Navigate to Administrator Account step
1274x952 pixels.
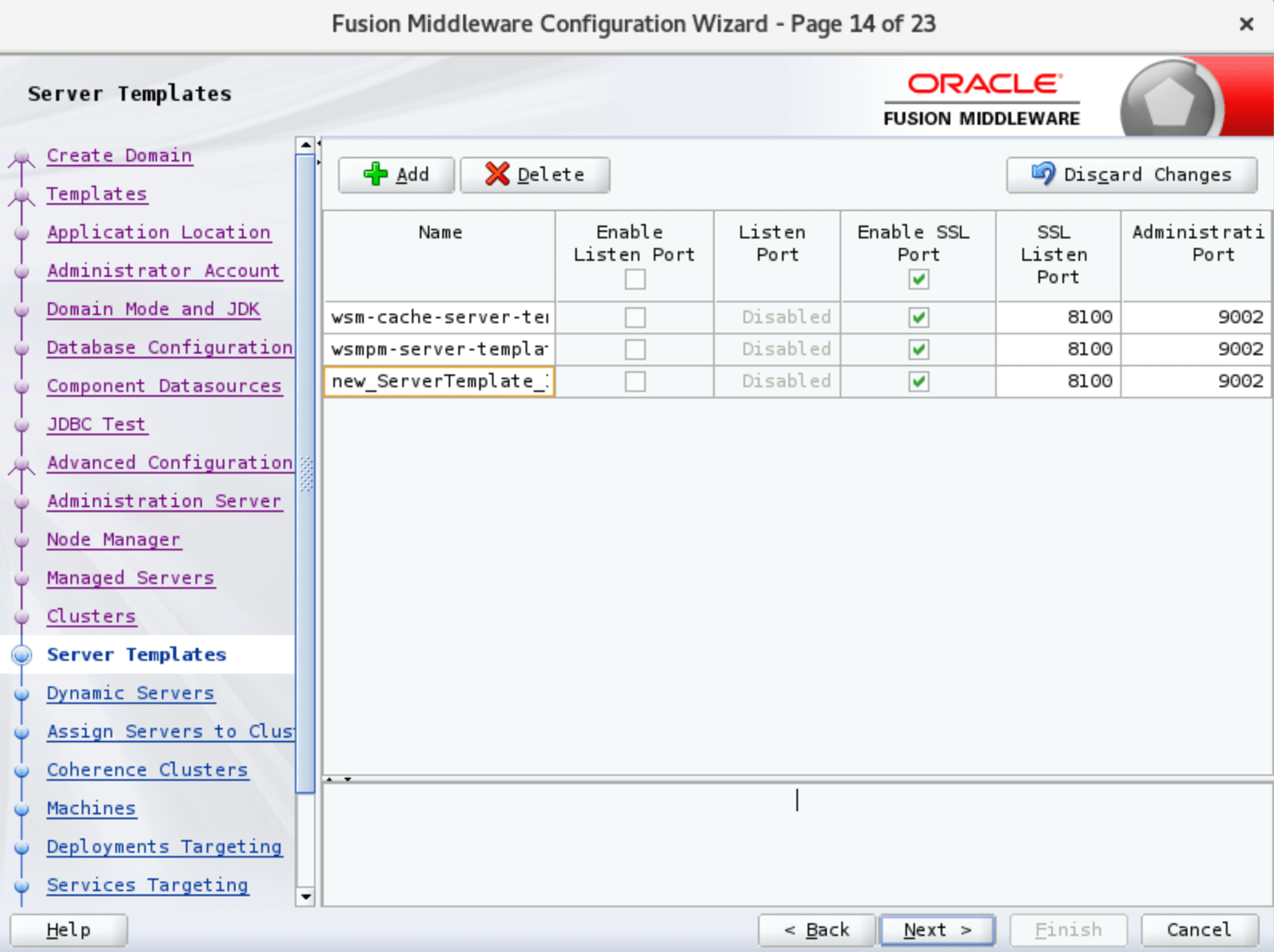164,271
